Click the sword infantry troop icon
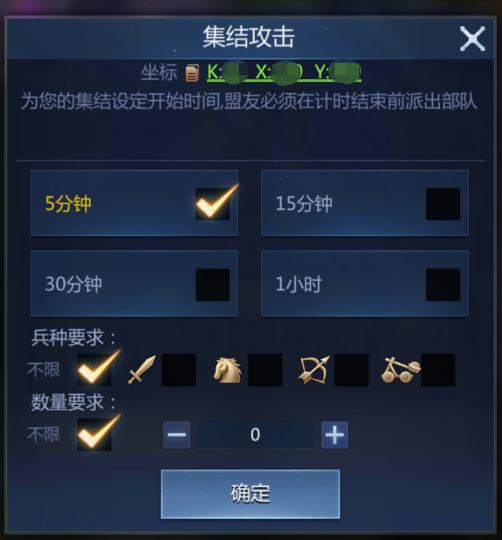Viewport: 502px width, 540px height. click(142, 370)
